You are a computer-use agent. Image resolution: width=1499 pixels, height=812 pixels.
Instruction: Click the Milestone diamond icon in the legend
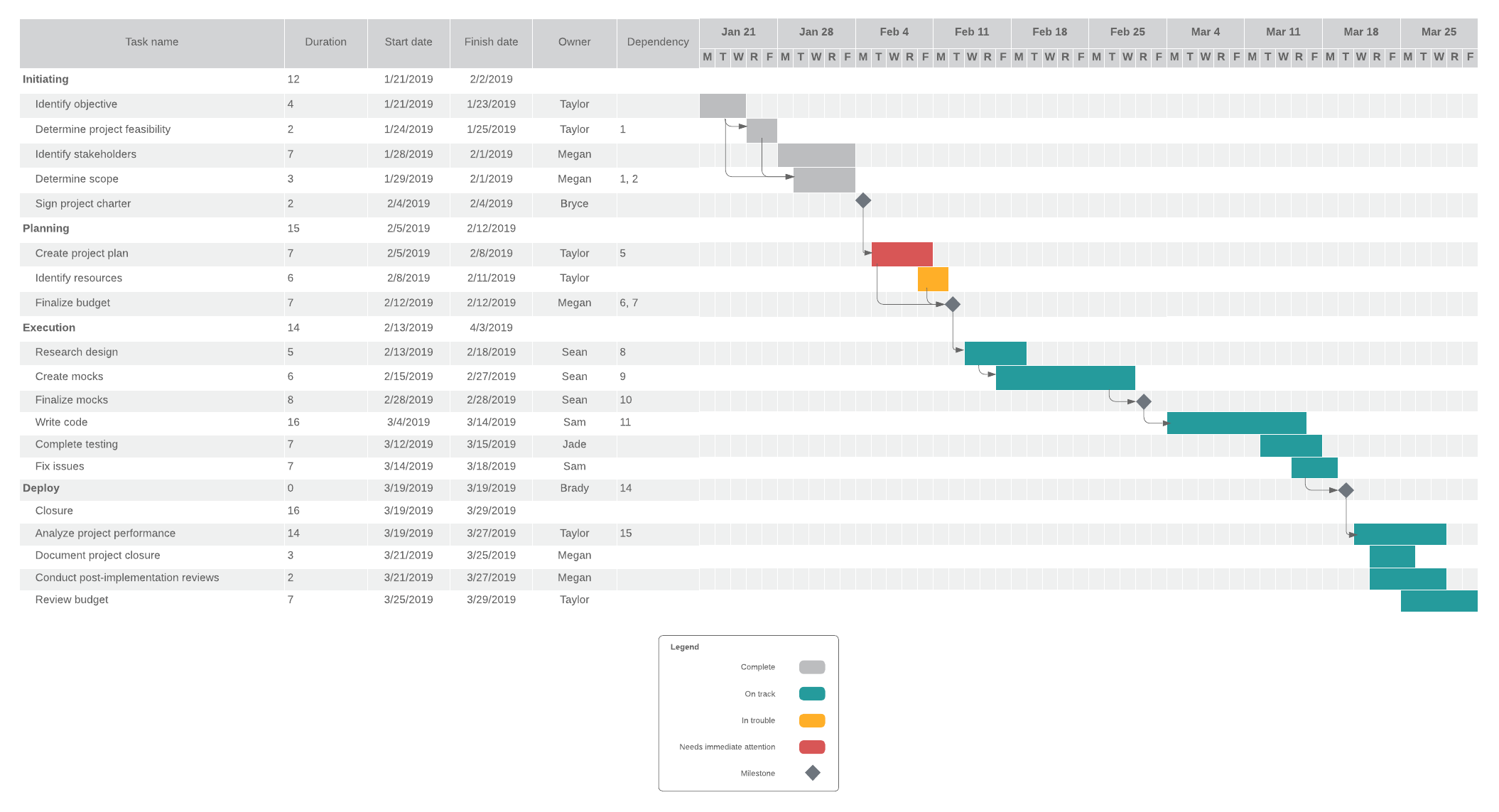(812, 772)
